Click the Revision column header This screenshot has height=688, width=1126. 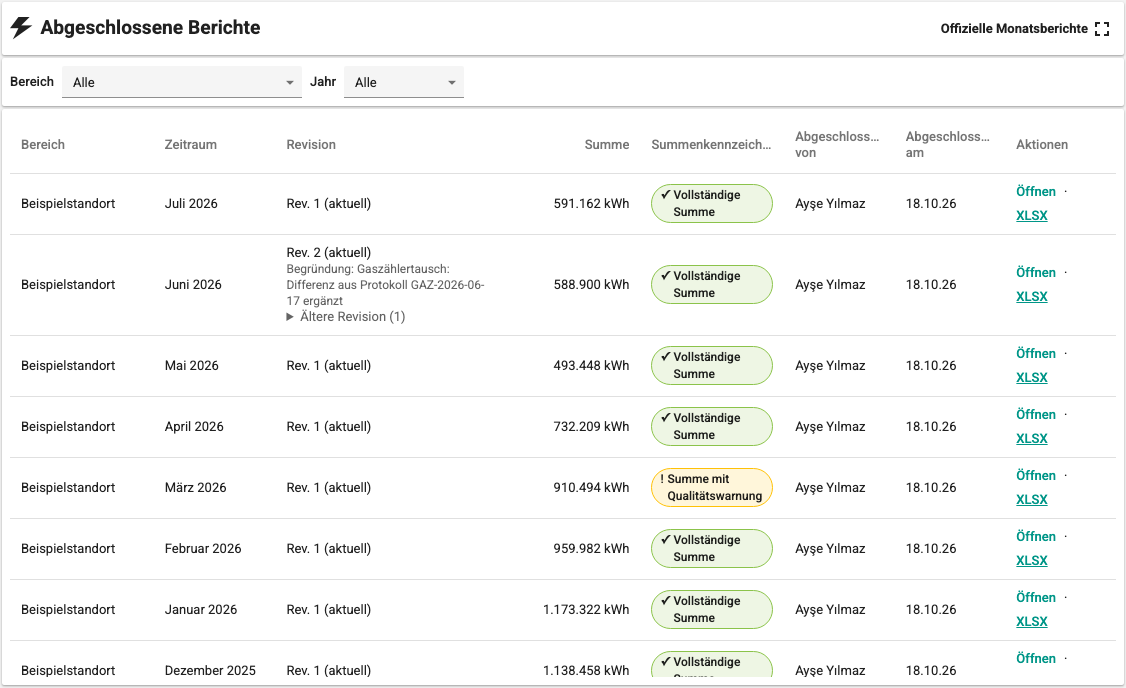(x=311, y=145)
